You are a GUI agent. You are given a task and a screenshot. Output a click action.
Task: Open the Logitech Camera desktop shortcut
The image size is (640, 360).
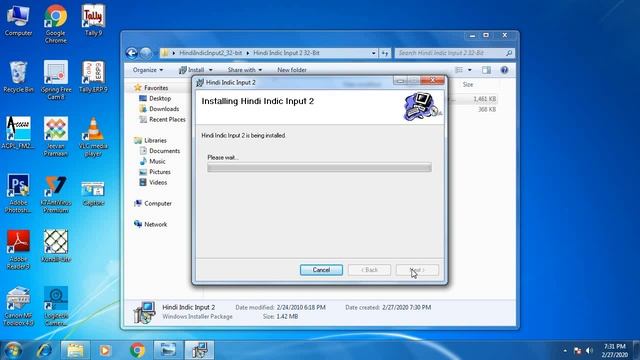click(x=56, y=306)
